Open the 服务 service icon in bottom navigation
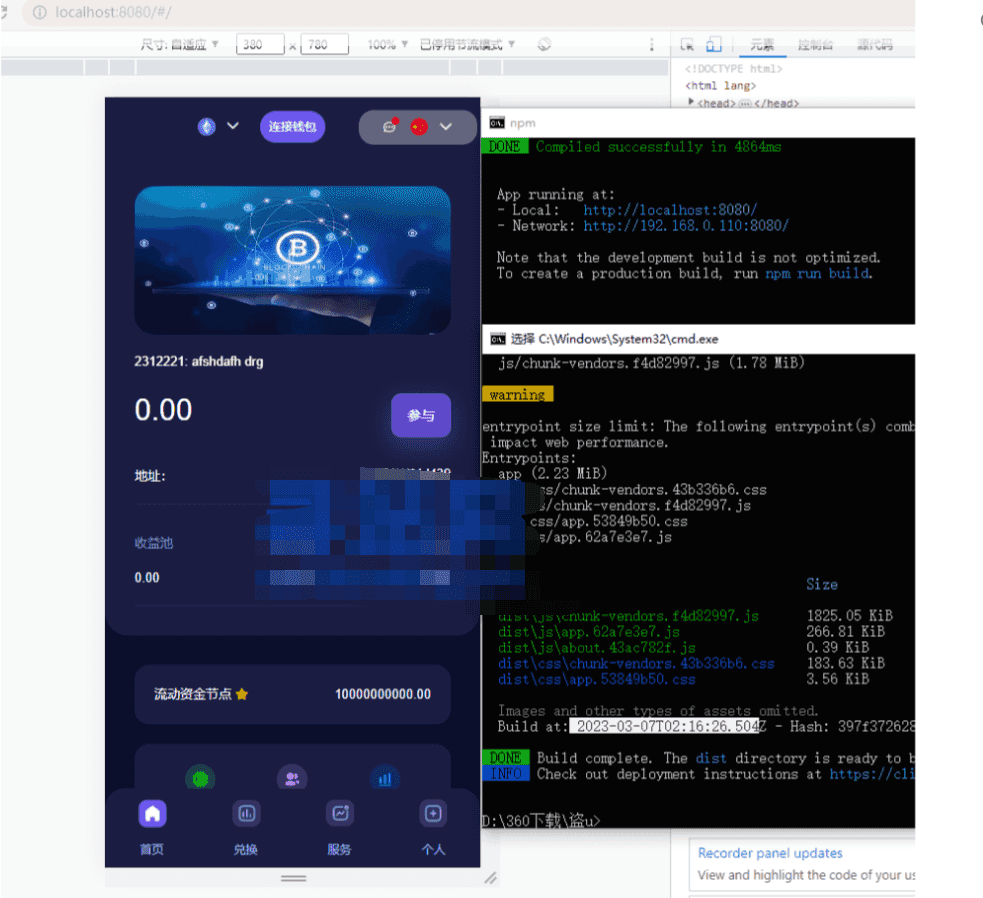The image size is (983, 898). (340, 814)
